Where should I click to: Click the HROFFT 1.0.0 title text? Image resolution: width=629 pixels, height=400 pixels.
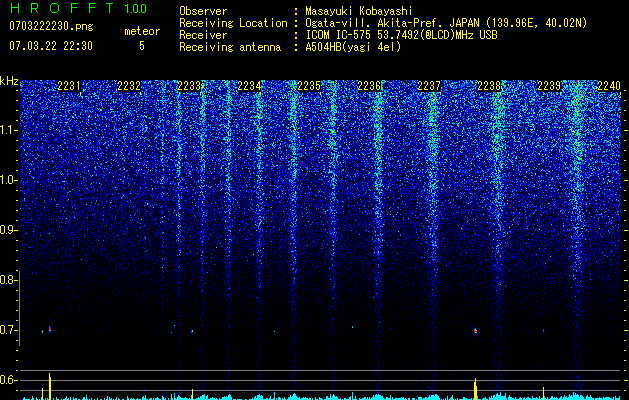[x=78, y=8]
